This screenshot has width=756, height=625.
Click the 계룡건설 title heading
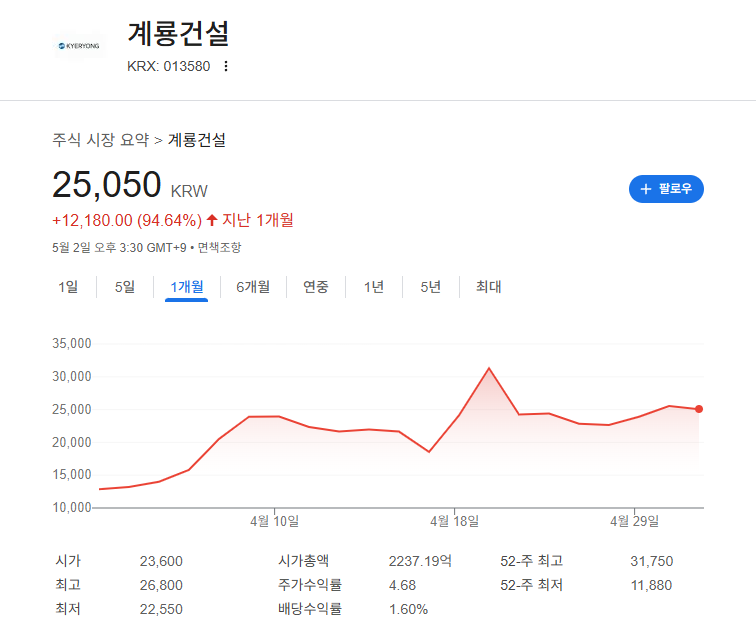coord(178,34)
